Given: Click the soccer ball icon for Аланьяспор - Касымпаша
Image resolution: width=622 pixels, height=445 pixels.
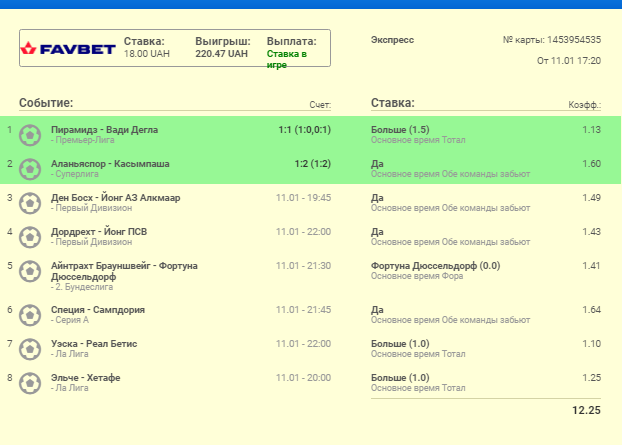Looking at the screenshot, I should [x=30, y=169].
